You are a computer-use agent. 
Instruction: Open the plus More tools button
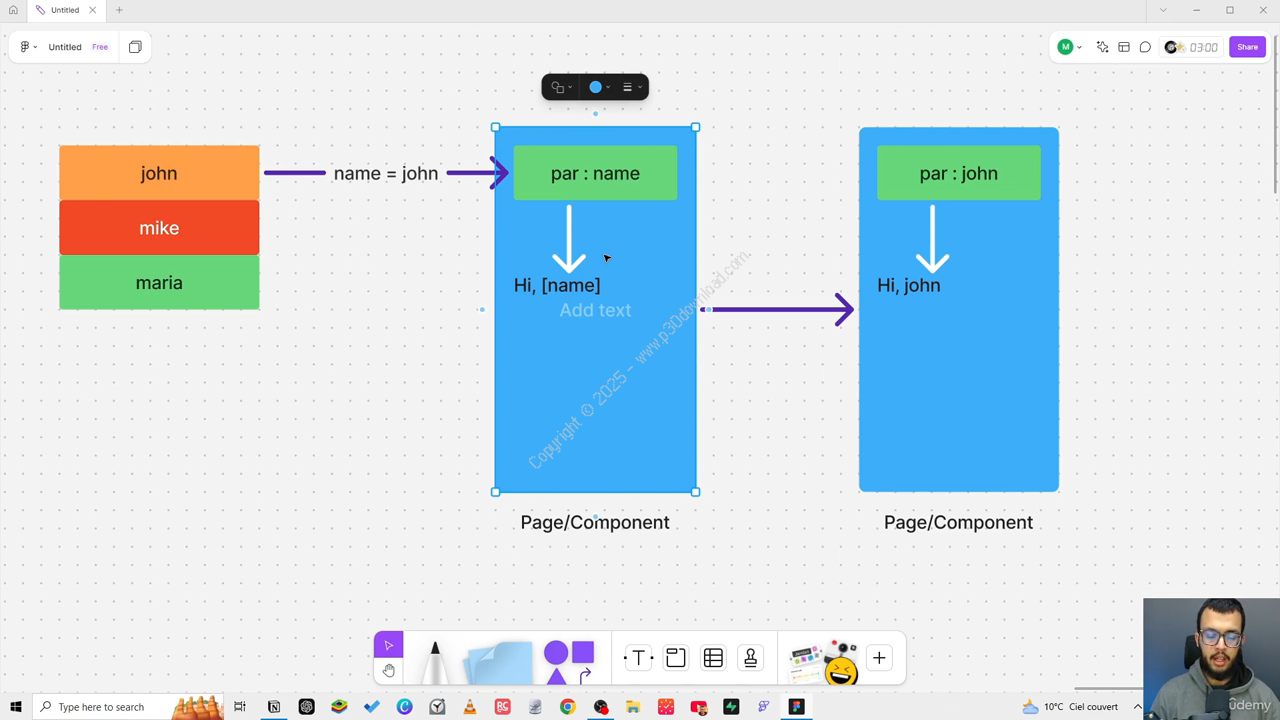879,658
